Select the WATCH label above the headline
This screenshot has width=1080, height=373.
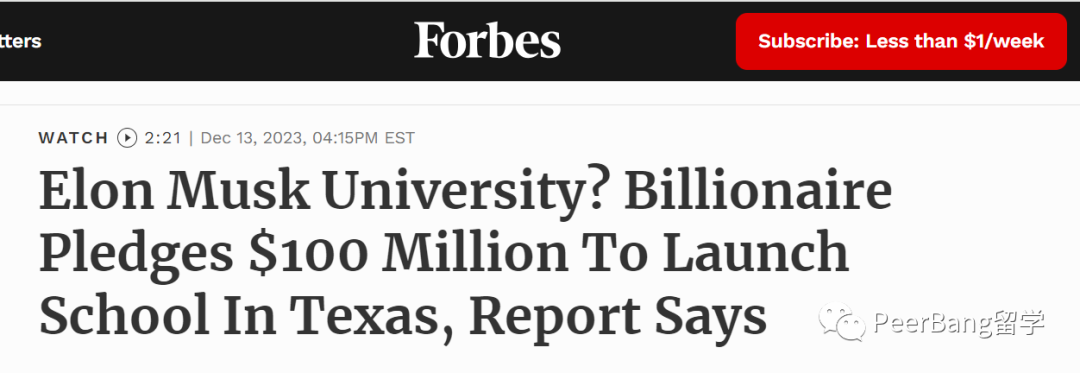[x=74, y=138]
